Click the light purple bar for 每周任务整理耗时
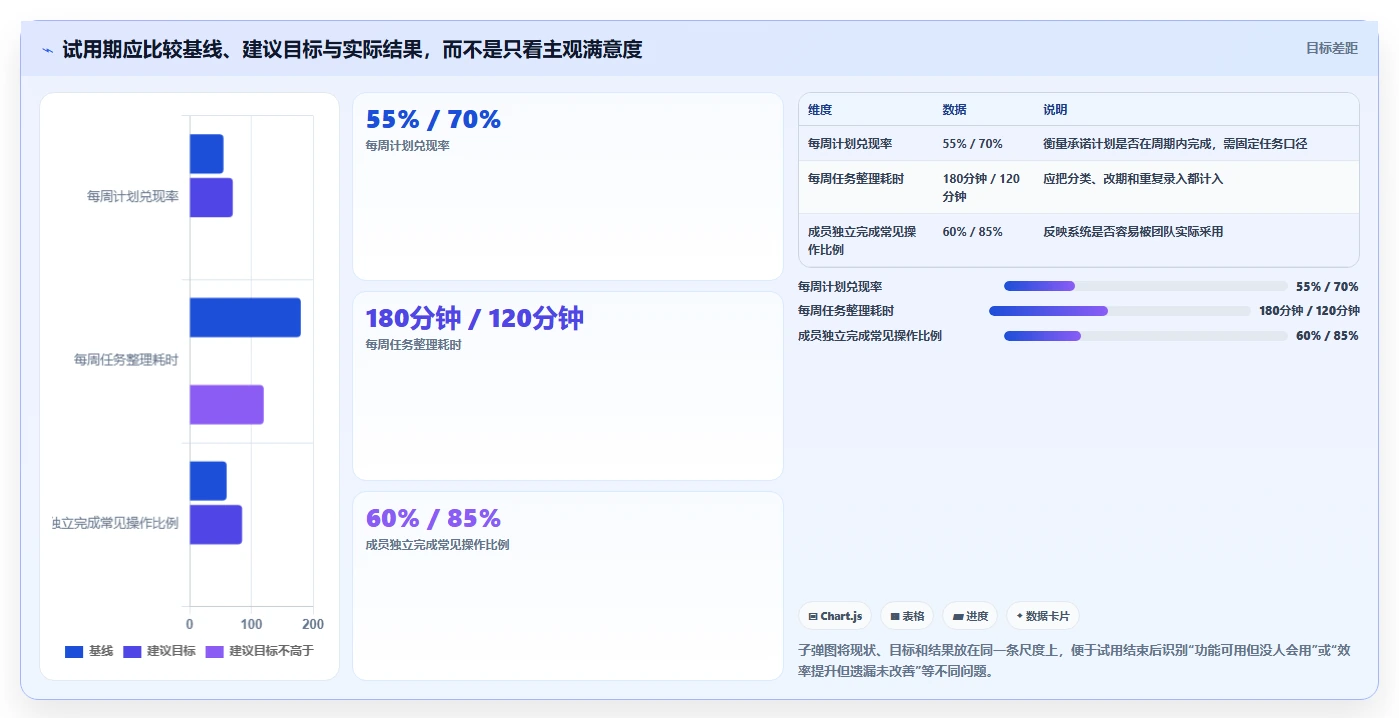Viewport: 1399px width, 718px height. (x=227, y=404)
